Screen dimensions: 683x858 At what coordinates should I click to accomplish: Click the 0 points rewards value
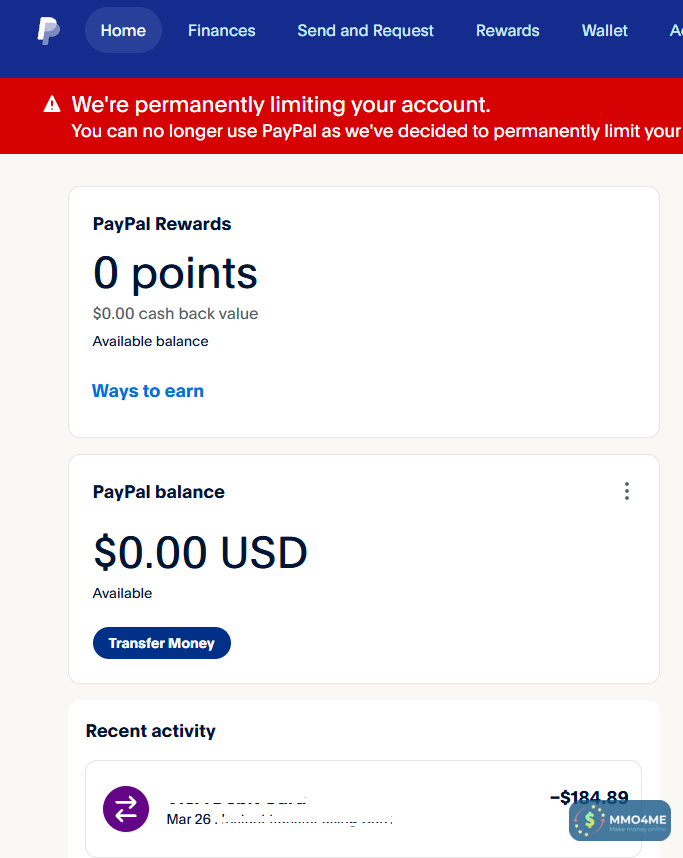coord(175,273)
